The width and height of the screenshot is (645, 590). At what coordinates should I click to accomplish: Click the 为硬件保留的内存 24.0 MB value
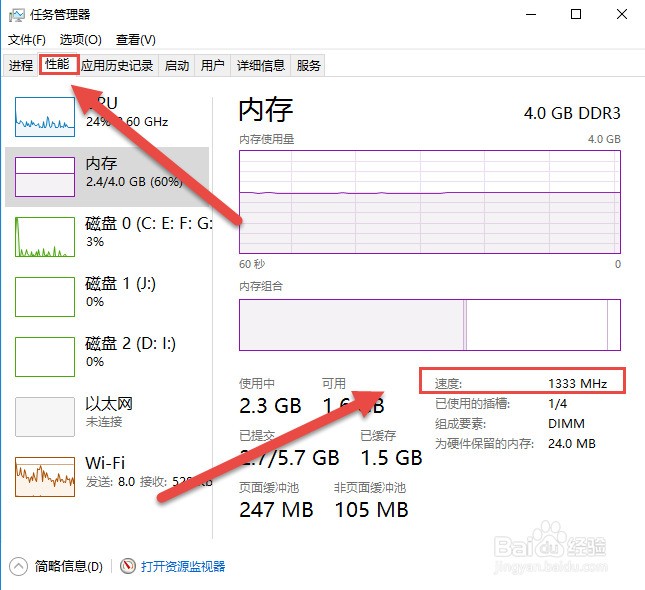click(572, 444)
